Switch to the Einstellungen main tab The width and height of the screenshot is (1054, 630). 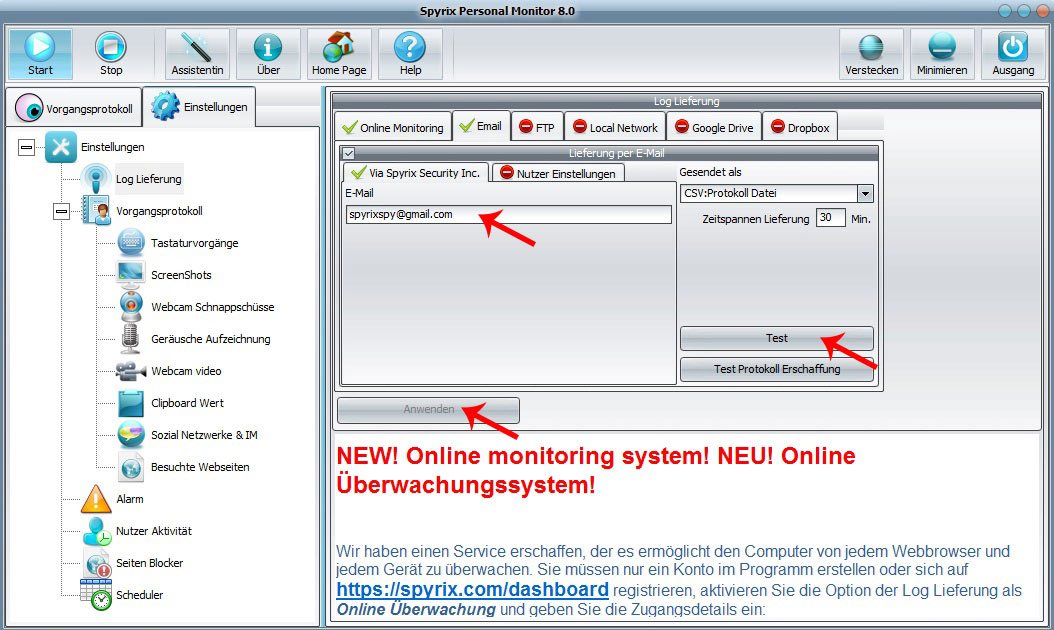coord(199,107)
